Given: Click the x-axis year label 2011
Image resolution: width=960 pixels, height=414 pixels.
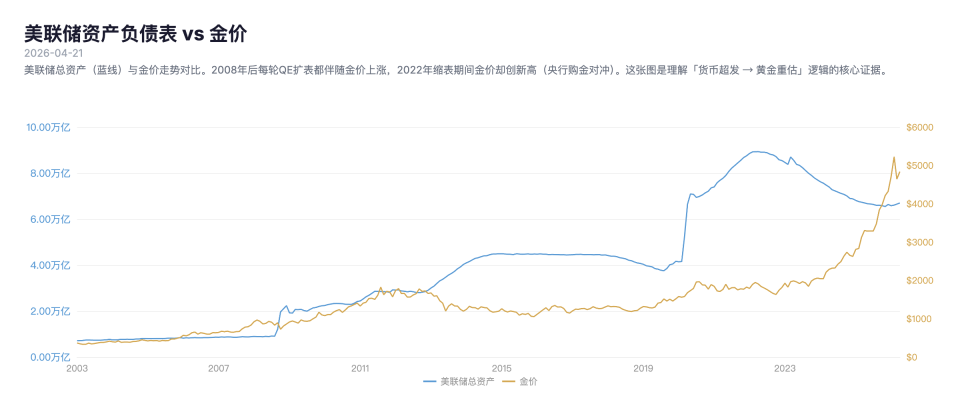Looking at the screenshot, I should pos(360,369).
